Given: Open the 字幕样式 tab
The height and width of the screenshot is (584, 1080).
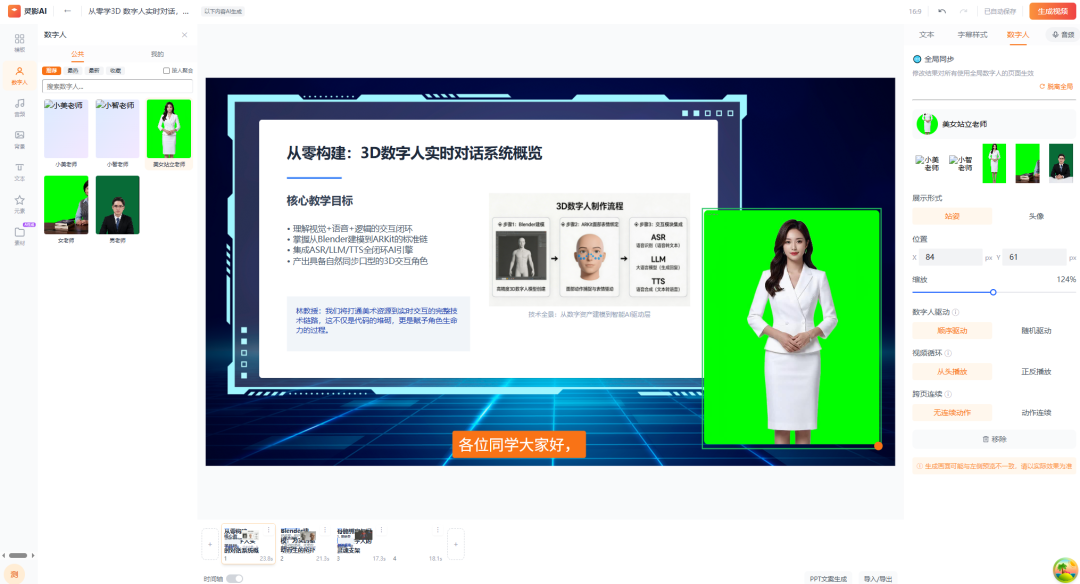Looking at the screenshot, I should pos(972,34).
